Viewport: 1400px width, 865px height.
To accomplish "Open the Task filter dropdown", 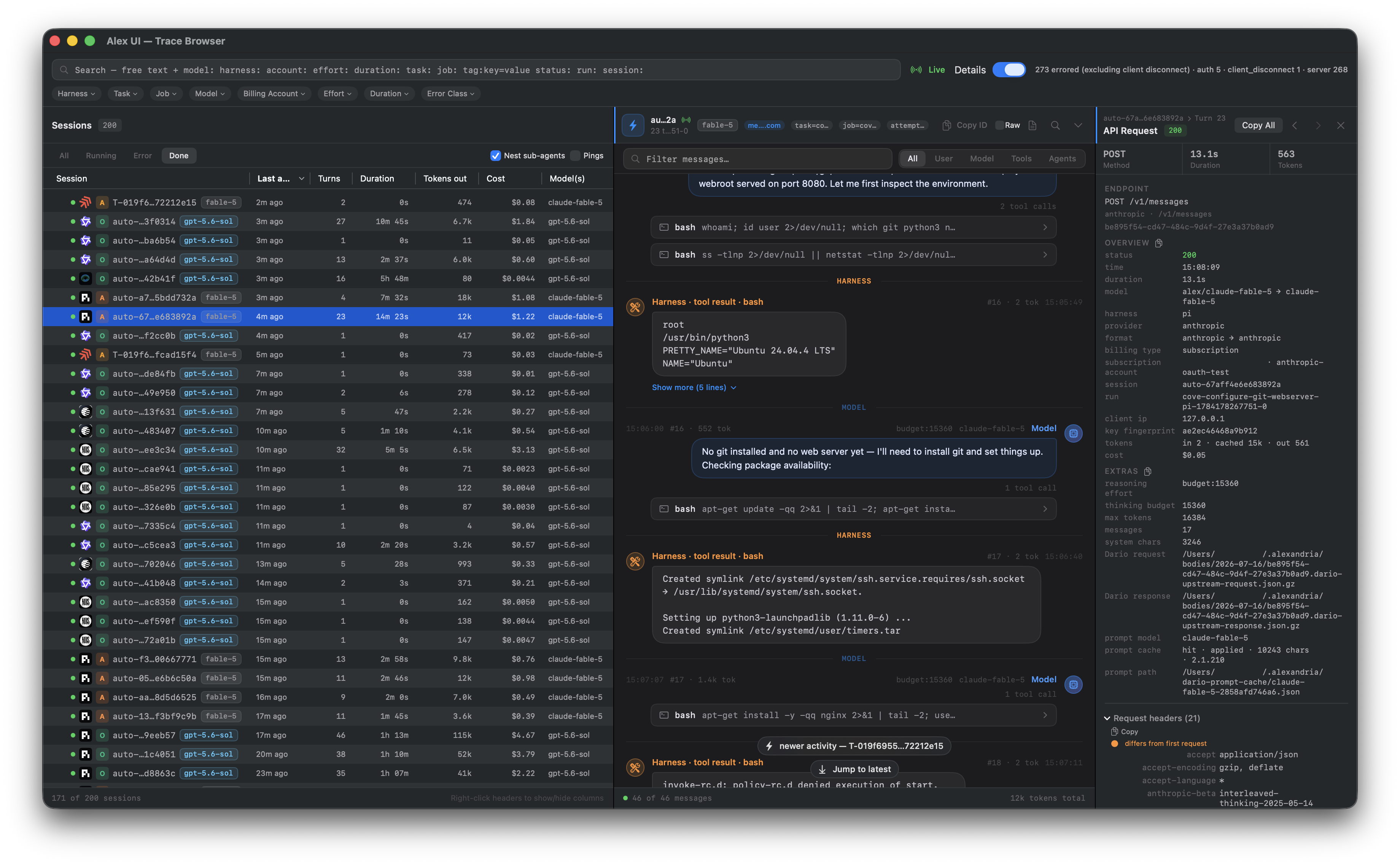I will (x=125, y=94).
